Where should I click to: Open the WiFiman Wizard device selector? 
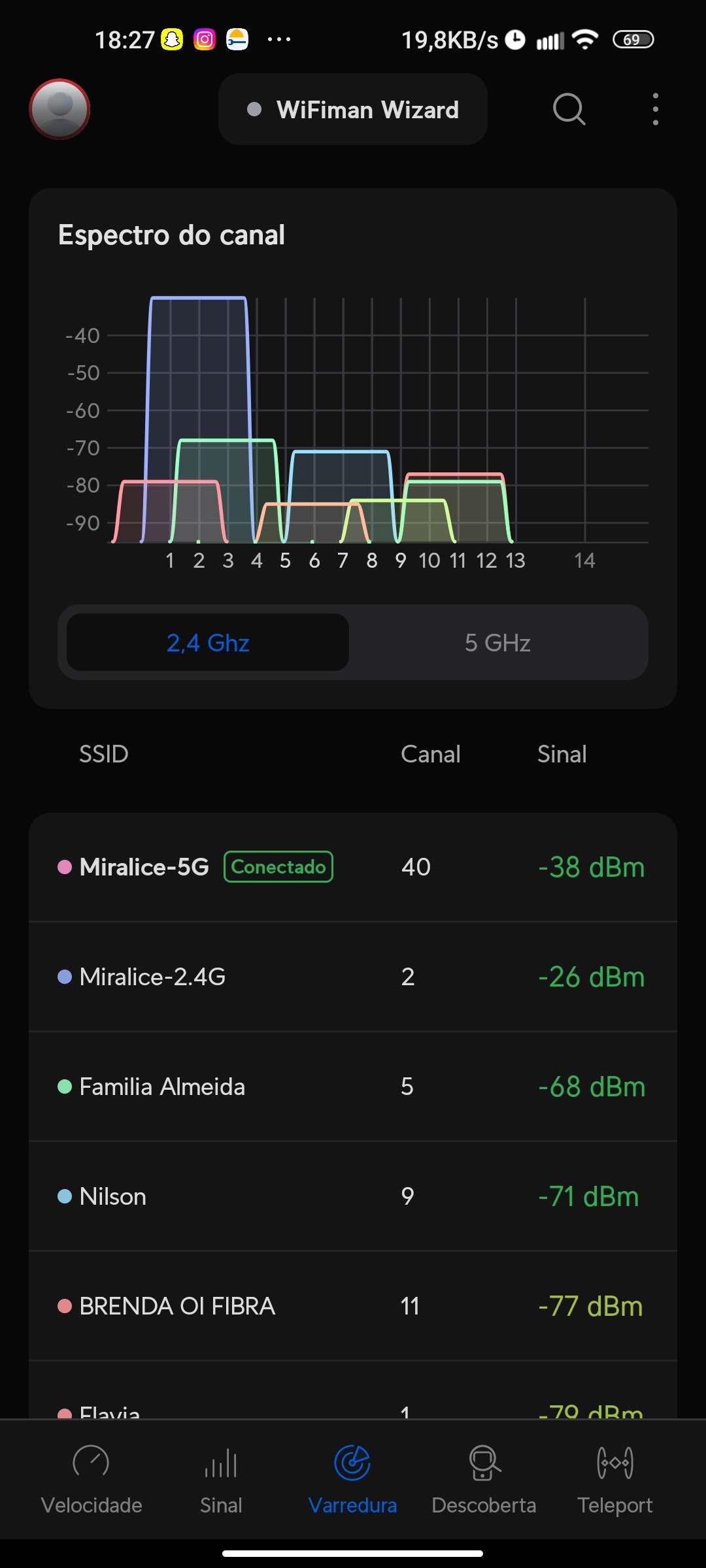353,109
